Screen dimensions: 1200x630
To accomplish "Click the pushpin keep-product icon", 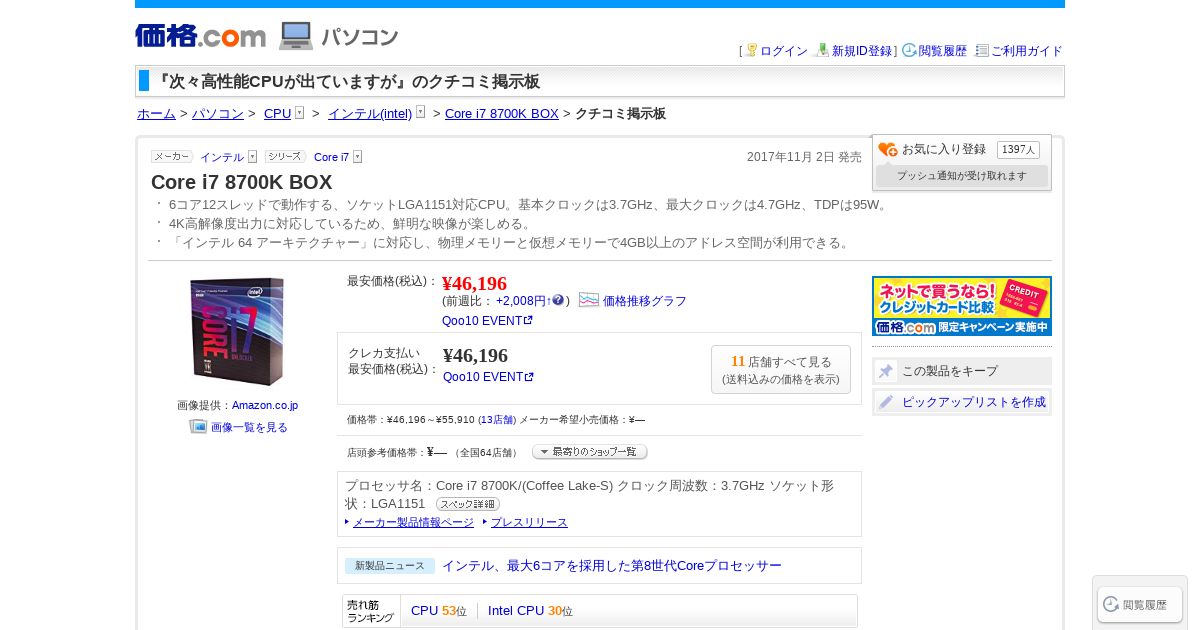I will [886, 371].
